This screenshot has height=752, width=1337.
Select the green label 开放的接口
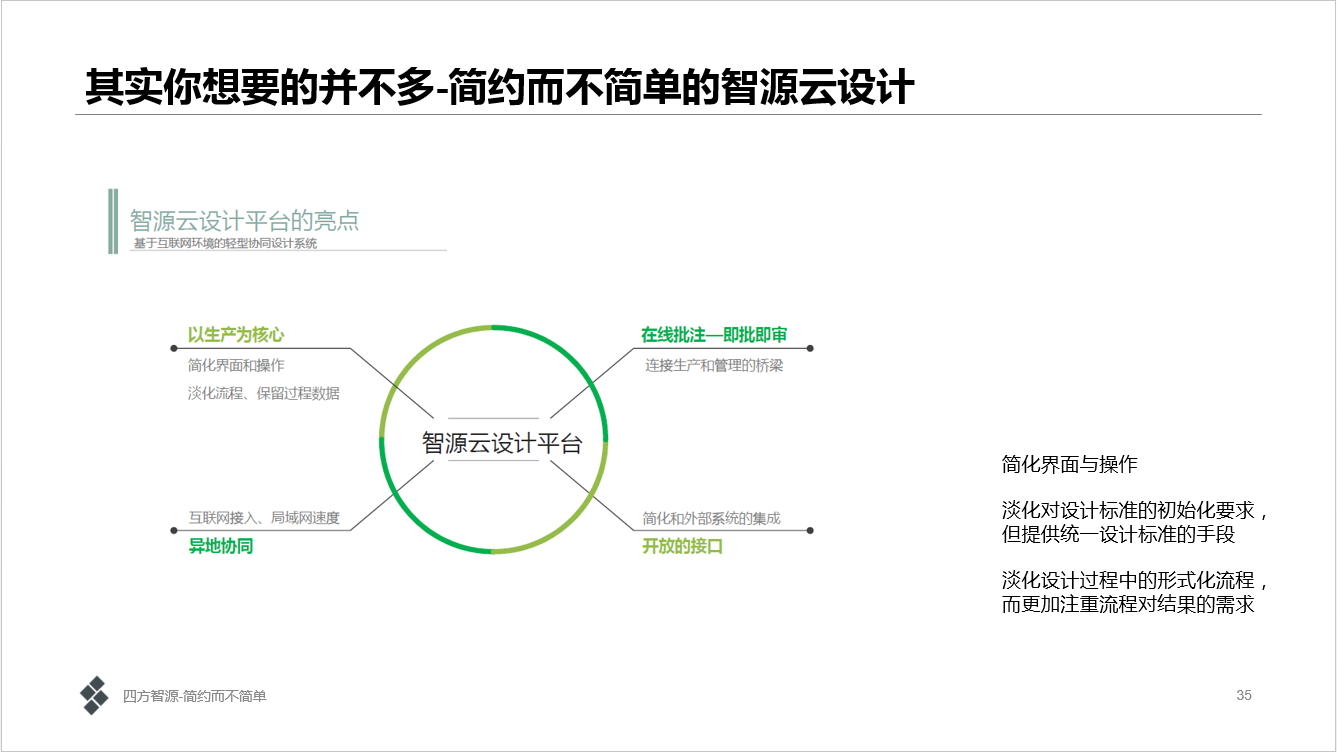click(682, 547)
